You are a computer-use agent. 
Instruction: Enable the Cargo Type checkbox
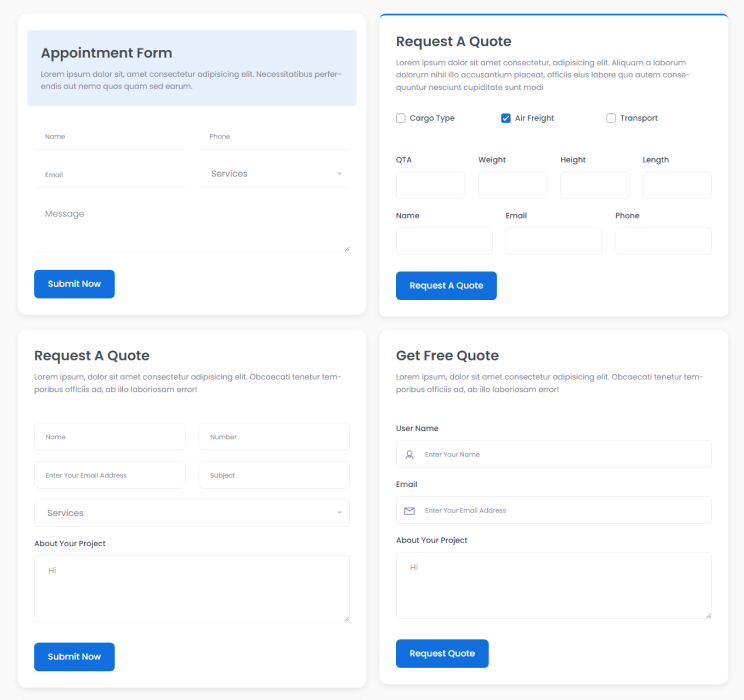coord(401,118)
